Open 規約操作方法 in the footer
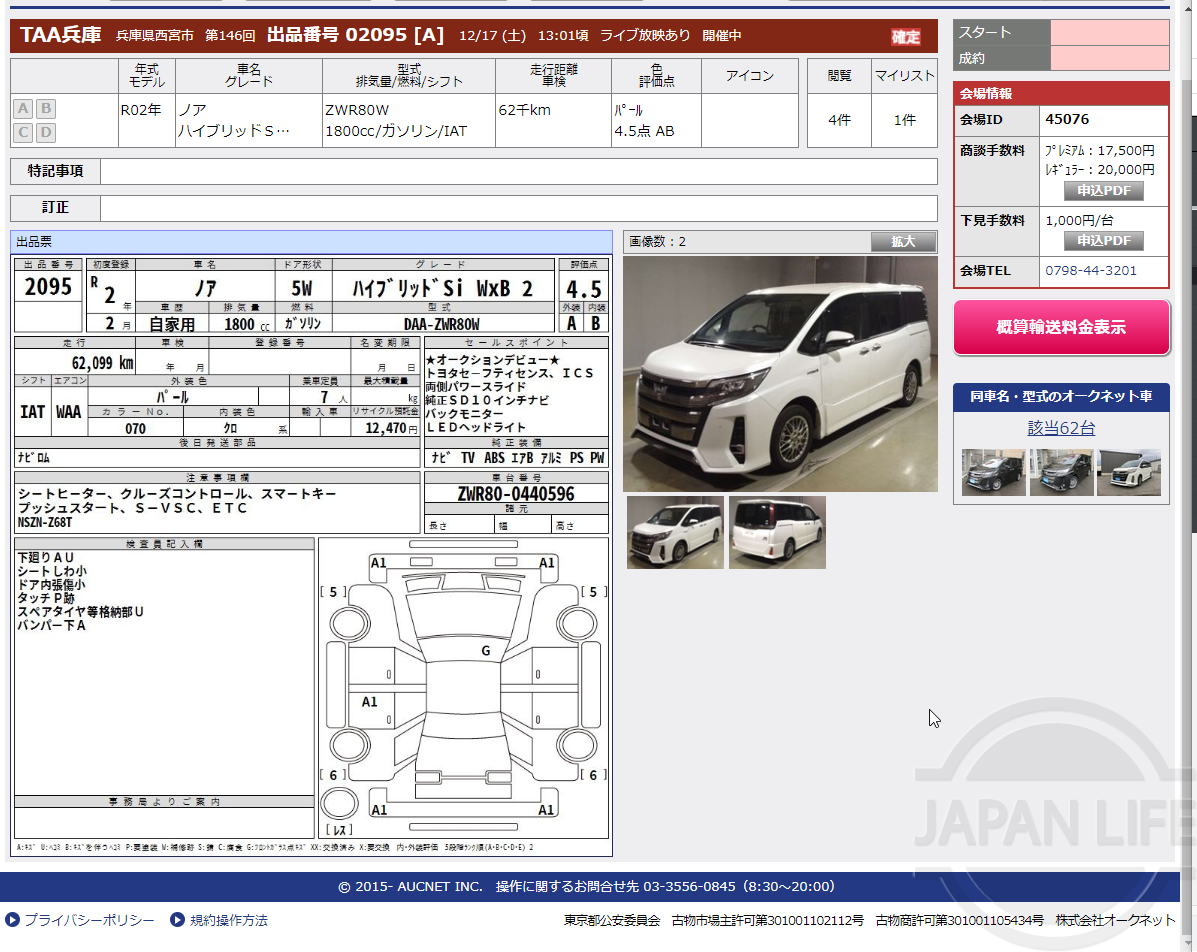1197x952 pixels. (230, 920)
